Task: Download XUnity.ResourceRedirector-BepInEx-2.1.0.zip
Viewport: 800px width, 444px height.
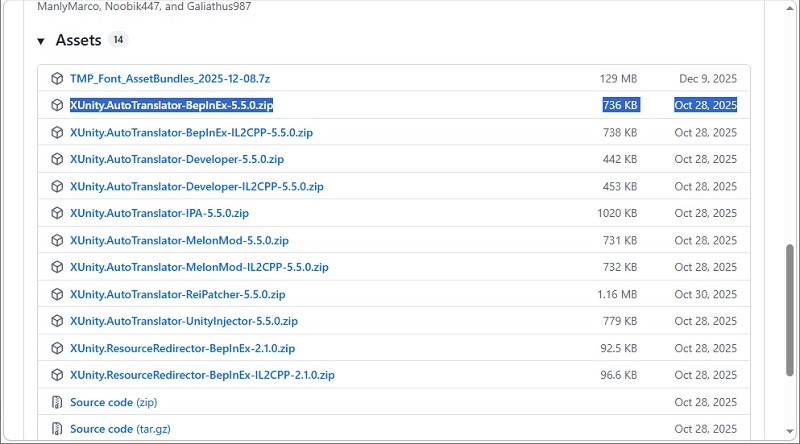Action: point(182,348)
